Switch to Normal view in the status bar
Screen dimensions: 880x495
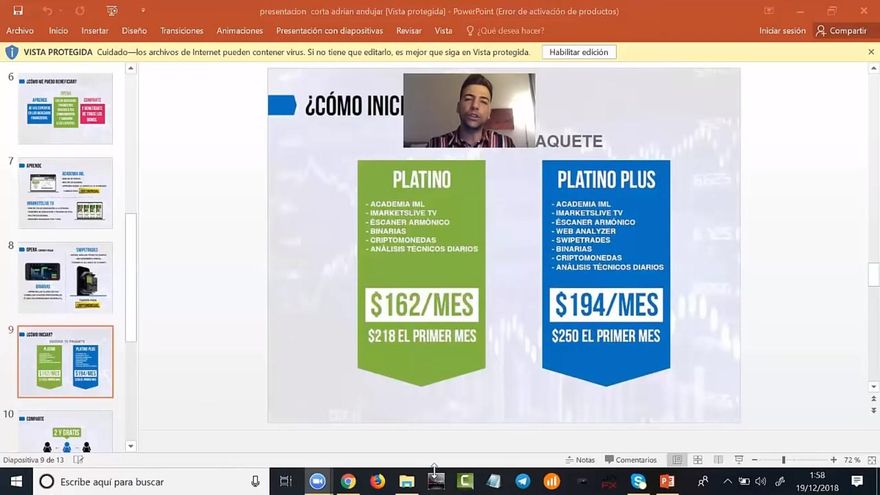tap(677, 460)
